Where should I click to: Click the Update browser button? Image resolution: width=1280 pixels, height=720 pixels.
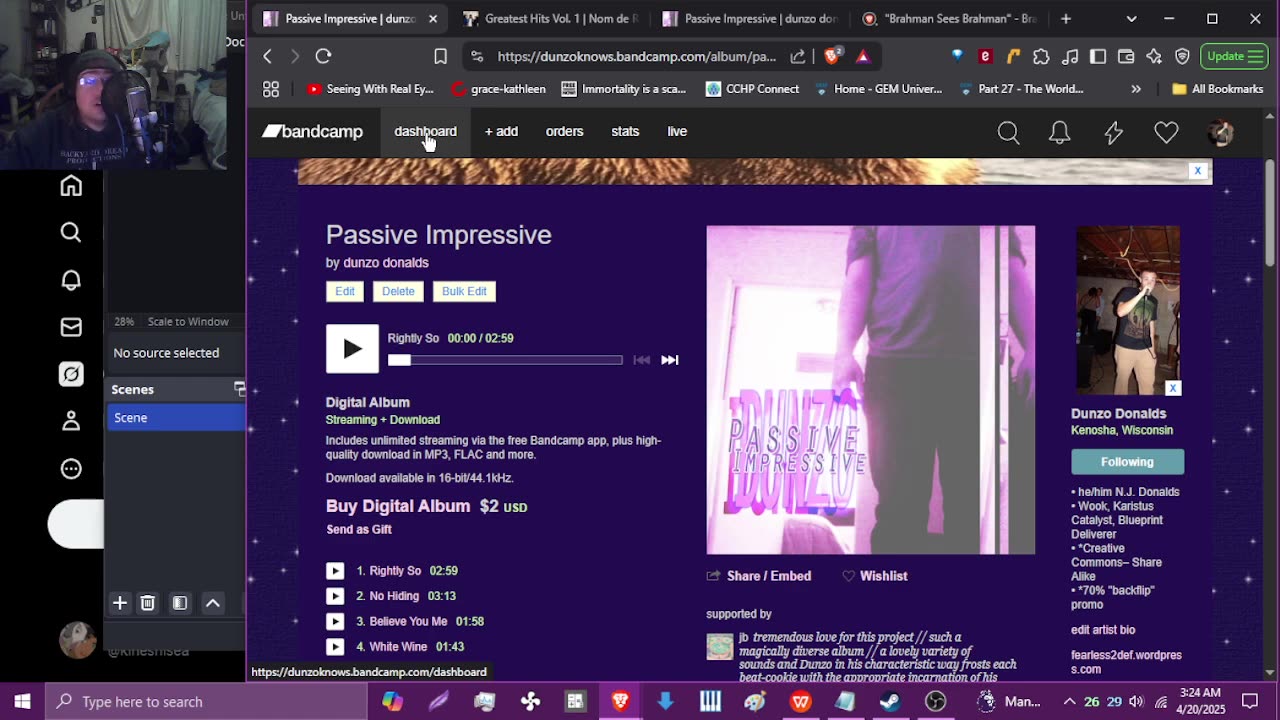click(x=1234, y=56)
